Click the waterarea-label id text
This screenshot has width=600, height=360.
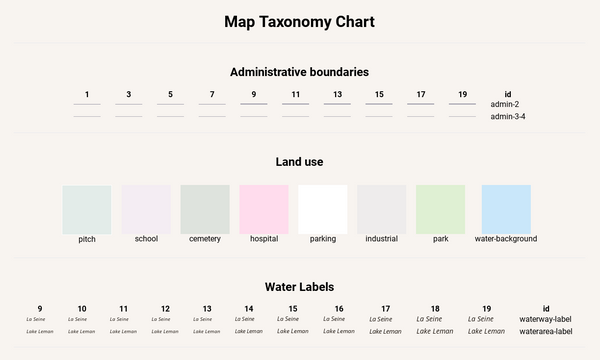(x=546, y=331)
